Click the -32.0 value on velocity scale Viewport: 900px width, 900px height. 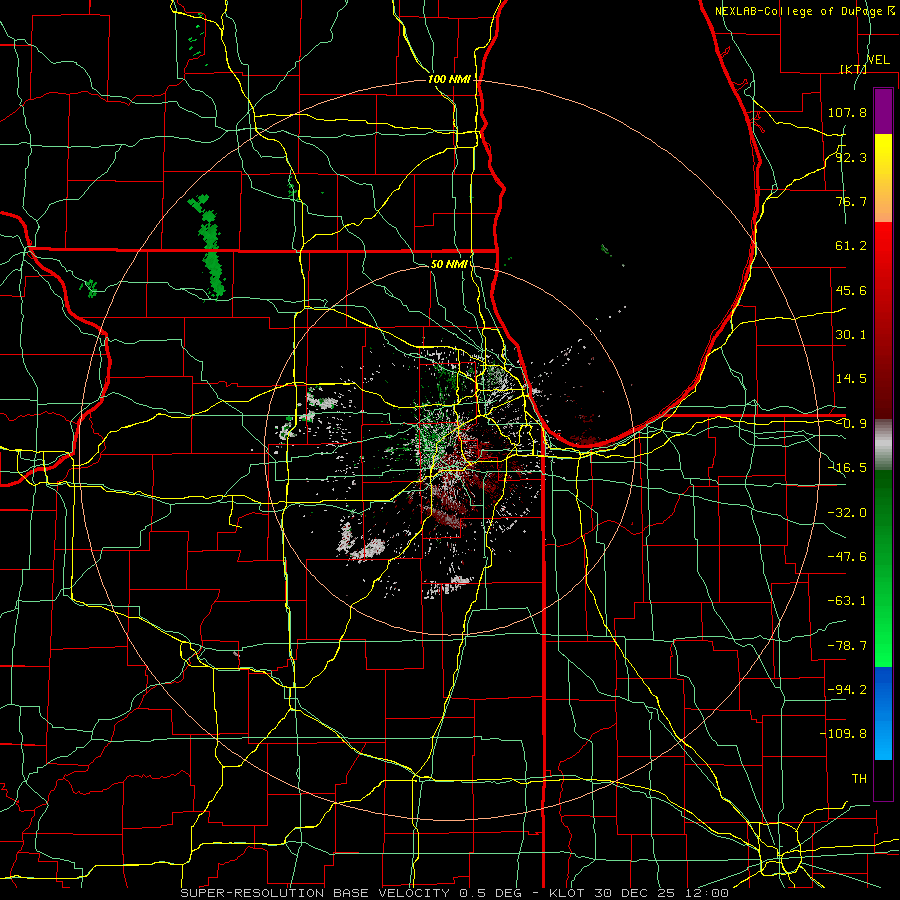[847, 513]
